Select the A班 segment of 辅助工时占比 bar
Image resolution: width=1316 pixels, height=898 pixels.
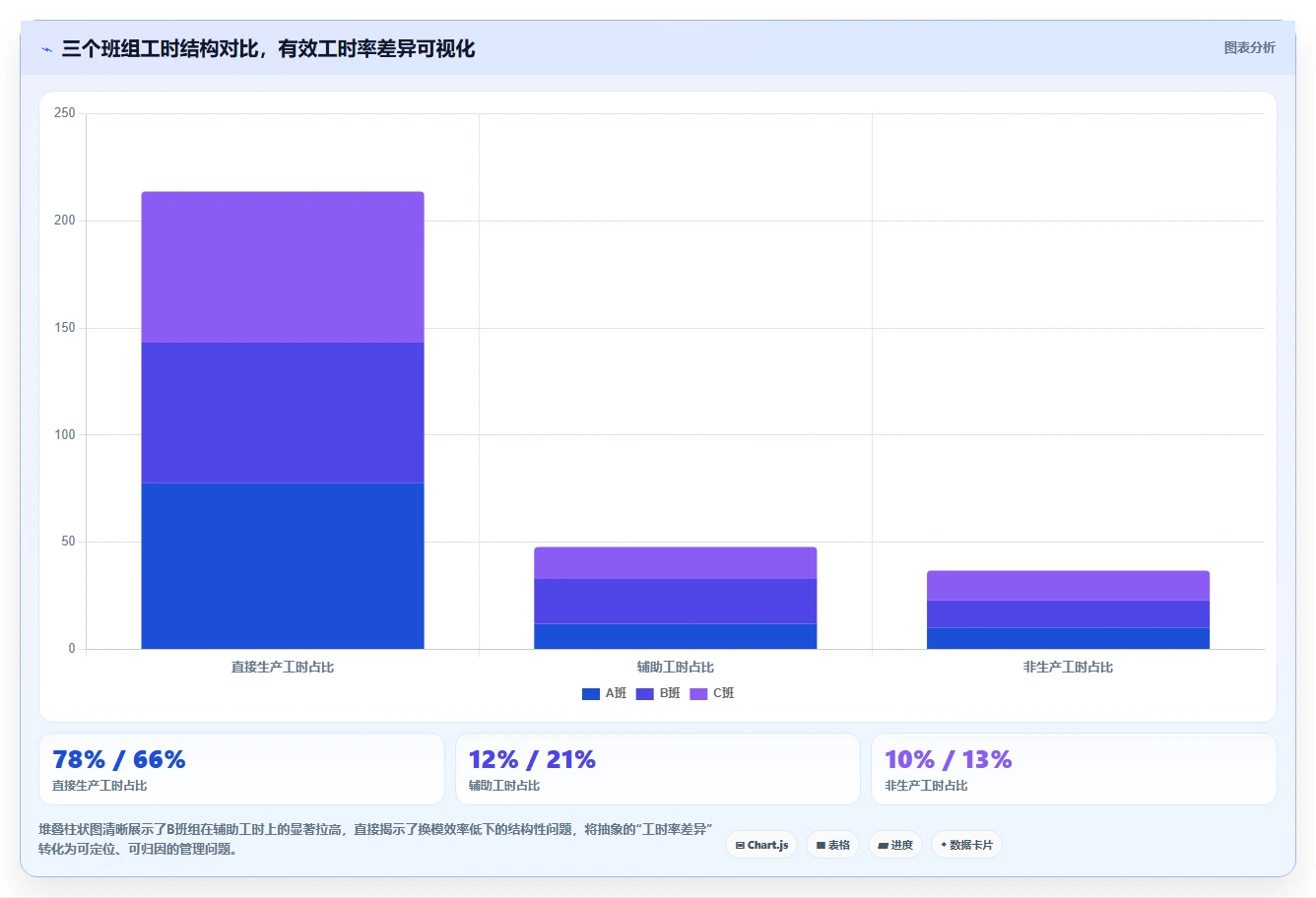676,636
